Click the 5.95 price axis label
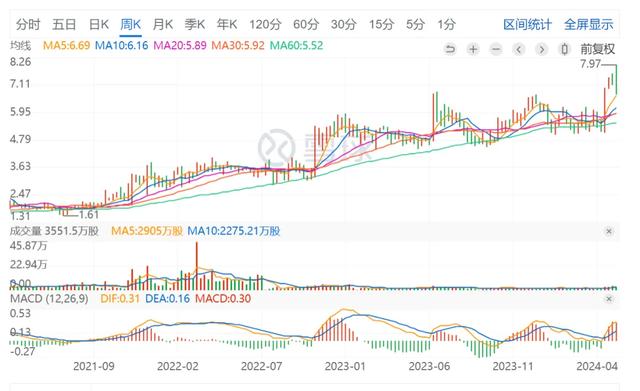The height and width of the screenshot is (391, 640). [20, 112]
